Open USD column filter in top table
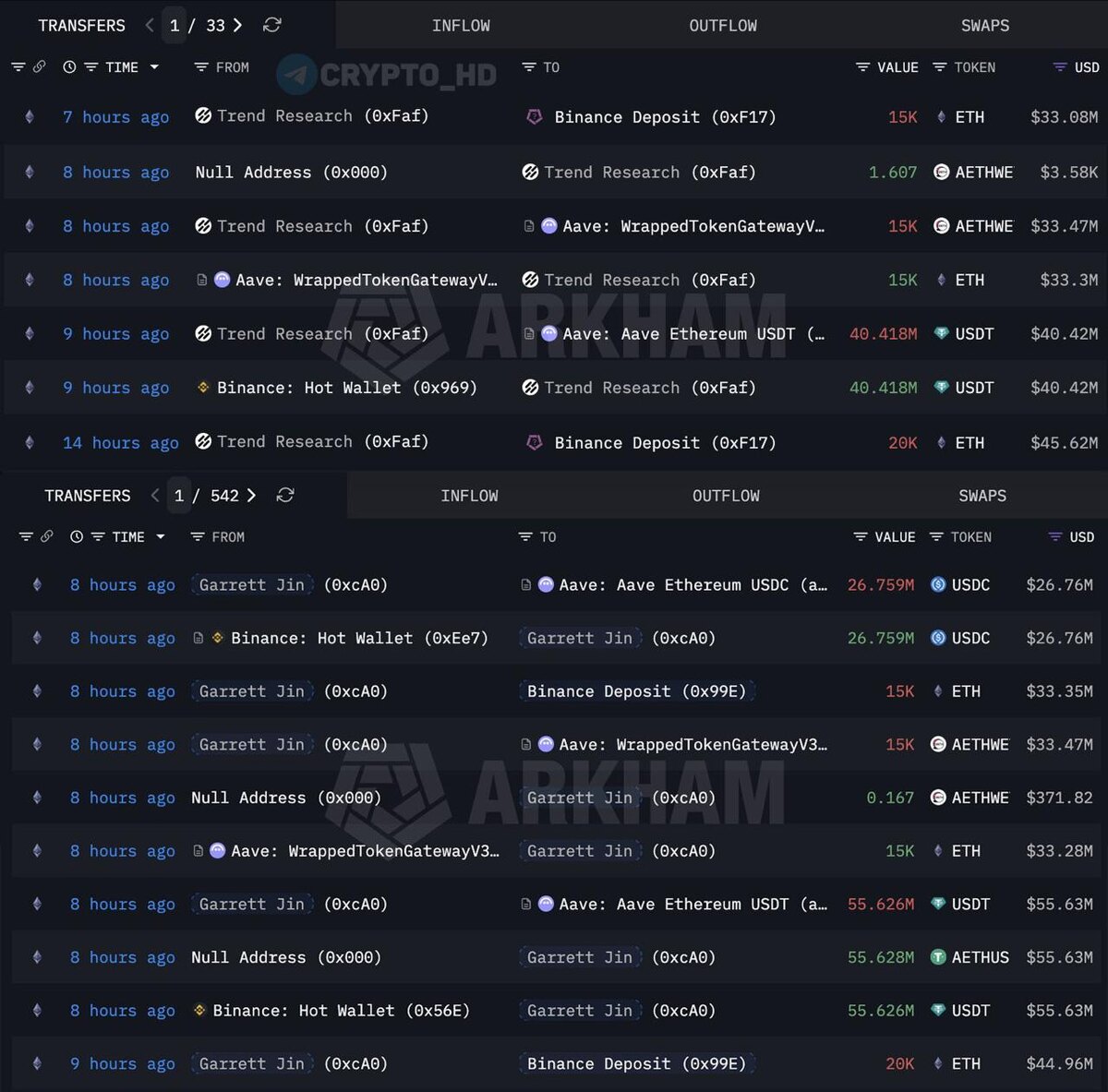 (x=1060, y=67)
